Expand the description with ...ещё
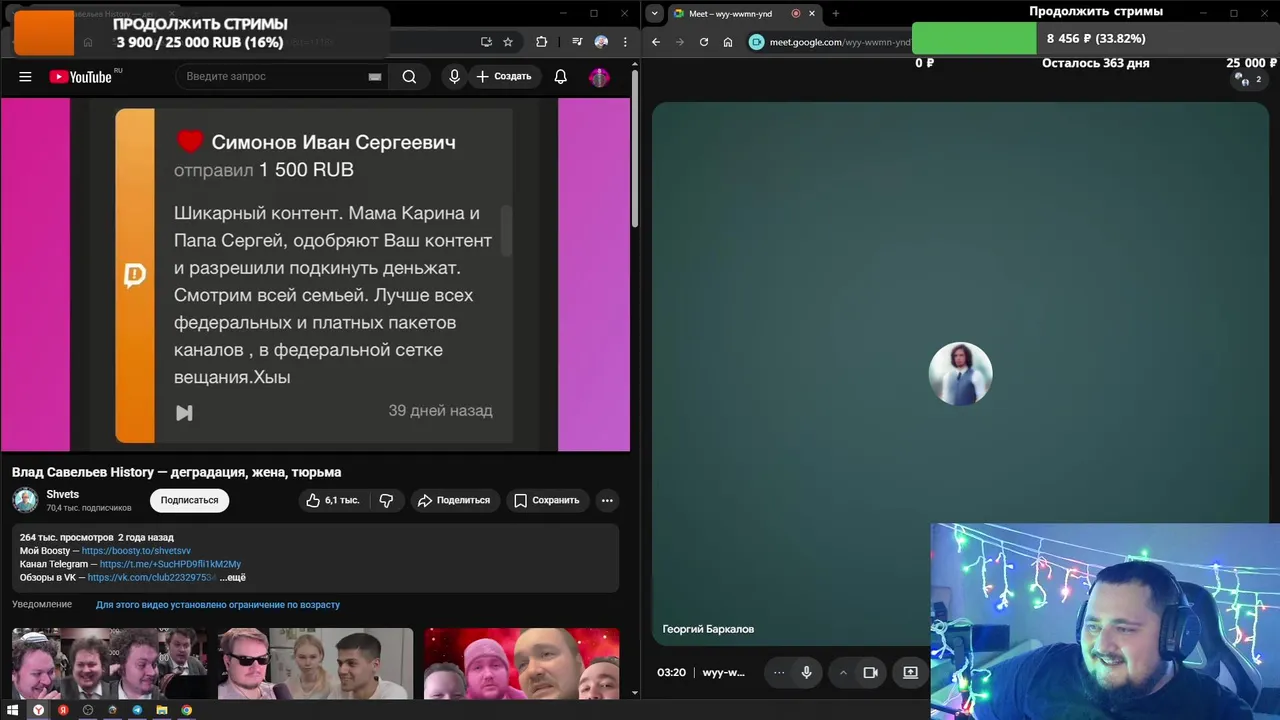The image size is (1280, 720). [x=233, y=577]
